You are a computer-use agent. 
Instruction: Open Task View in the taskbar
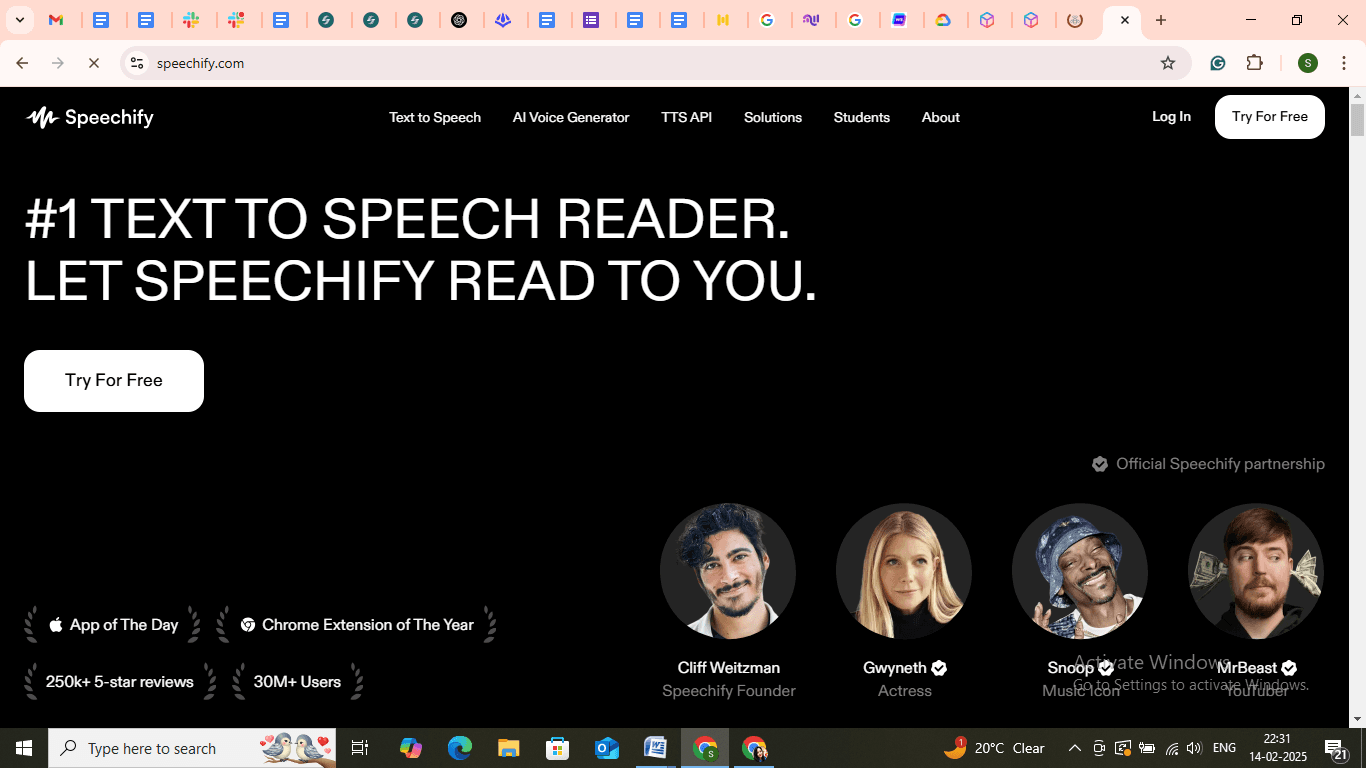click(360, 748)
